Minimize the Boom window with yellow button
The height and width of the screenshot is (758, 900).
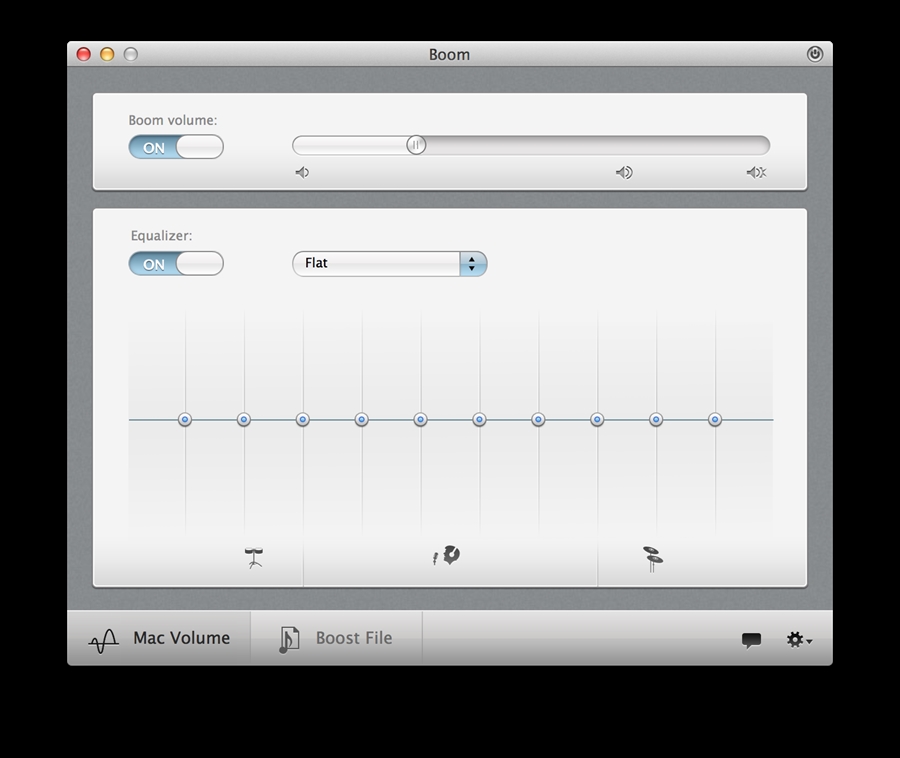(107, 54)
